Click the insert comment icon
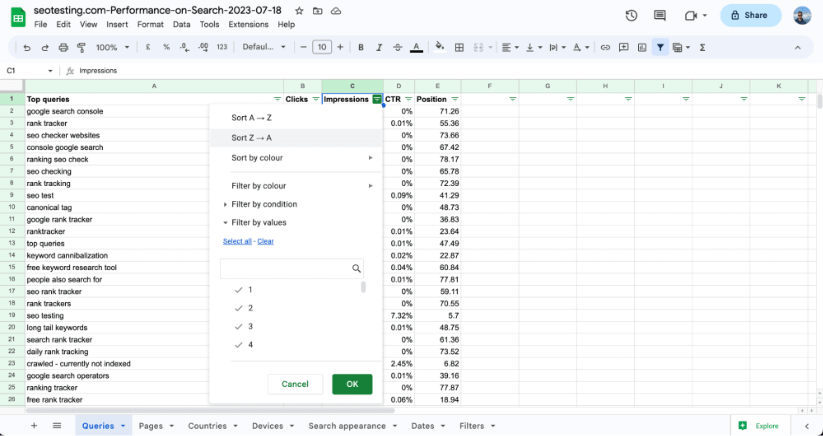The height and width of the screenshot is (436, 823). (x=624, y=47)
